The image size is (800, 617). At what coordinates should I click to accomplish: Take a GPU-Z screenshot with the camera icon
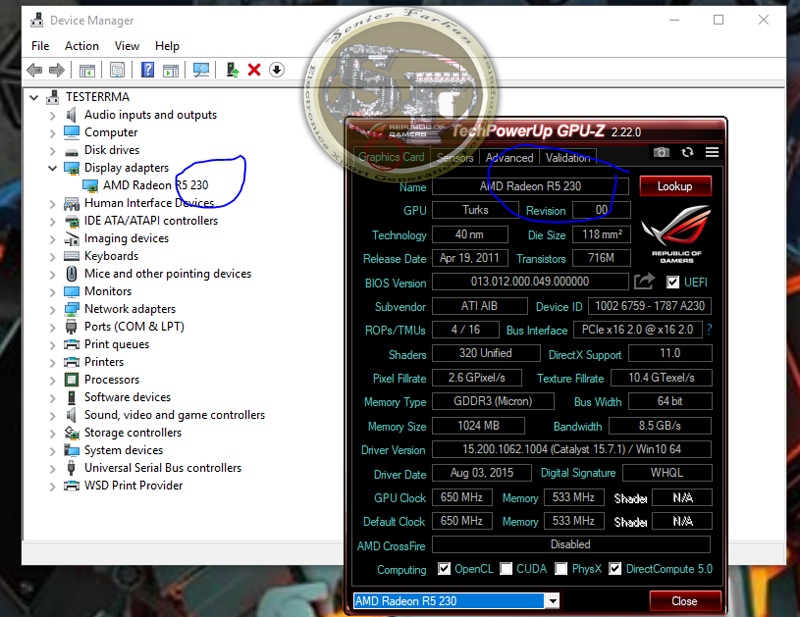662,152
